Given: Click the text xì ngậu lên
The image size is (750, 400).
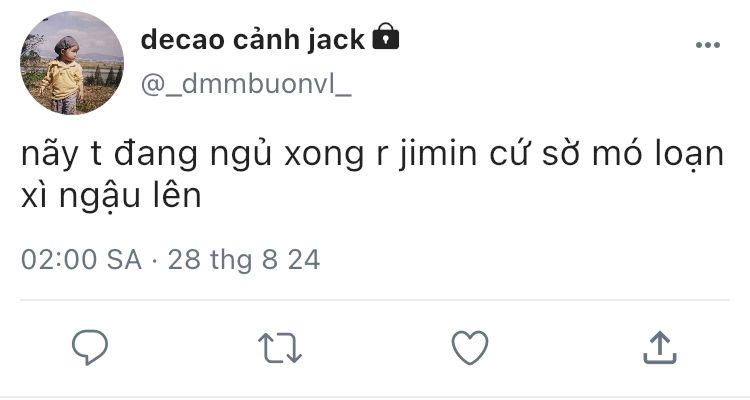Looking at the screenshot, I should (x=111, y=196).
